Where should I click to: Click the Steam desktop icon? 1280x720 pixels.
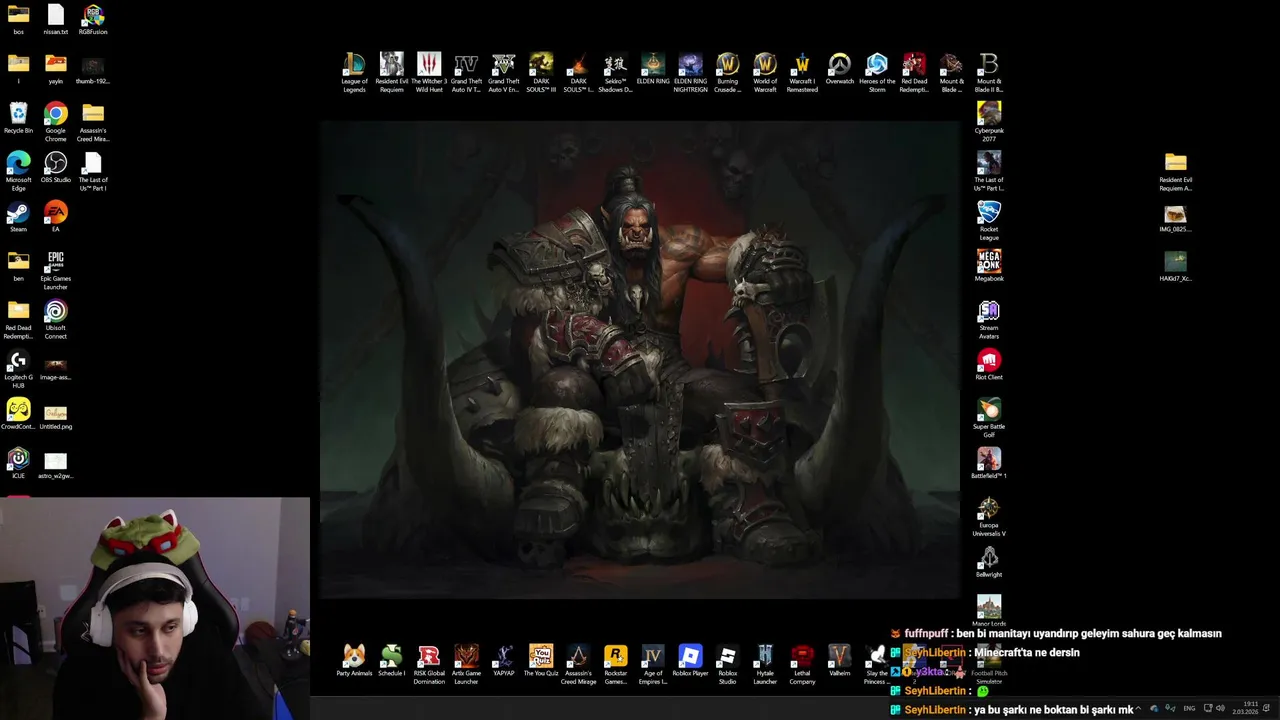pos(18,216)
